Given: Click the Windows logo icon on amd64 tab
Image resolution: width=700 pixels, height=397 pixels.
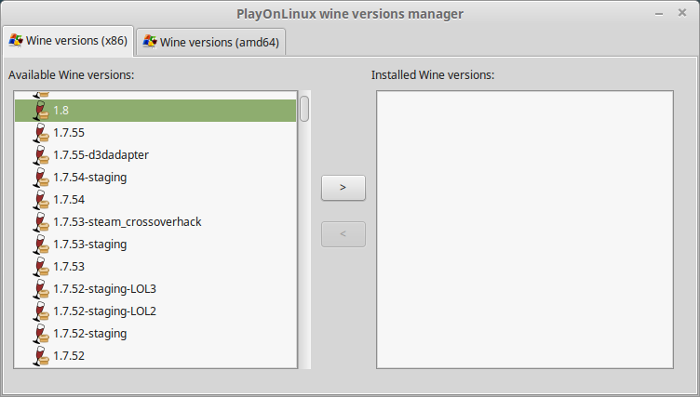Looking at the screenshot, I should point(150,42).
